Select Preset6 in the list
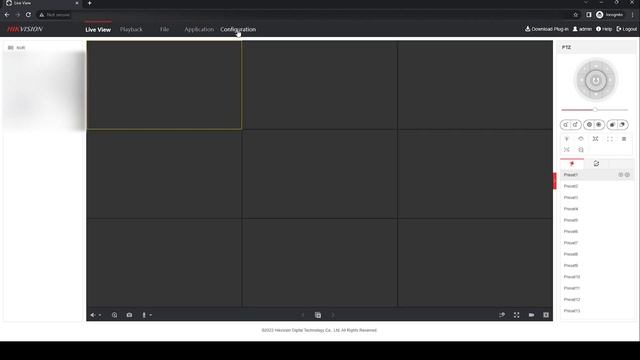The width and height of the screenshot is (640, 360). pos(597,231)
